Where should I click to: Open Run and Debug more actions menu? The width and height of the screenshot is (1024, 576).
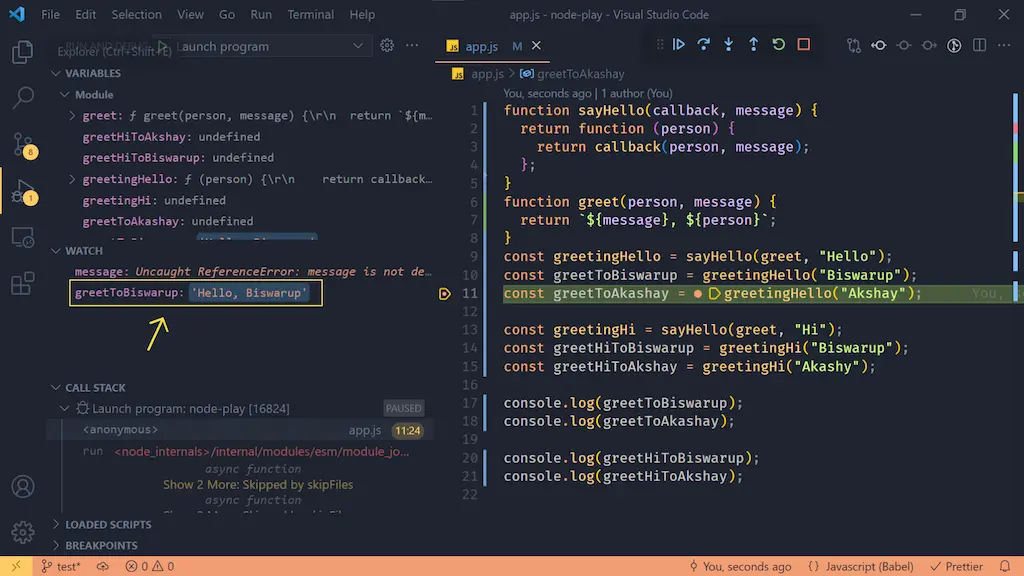[412, 46]
